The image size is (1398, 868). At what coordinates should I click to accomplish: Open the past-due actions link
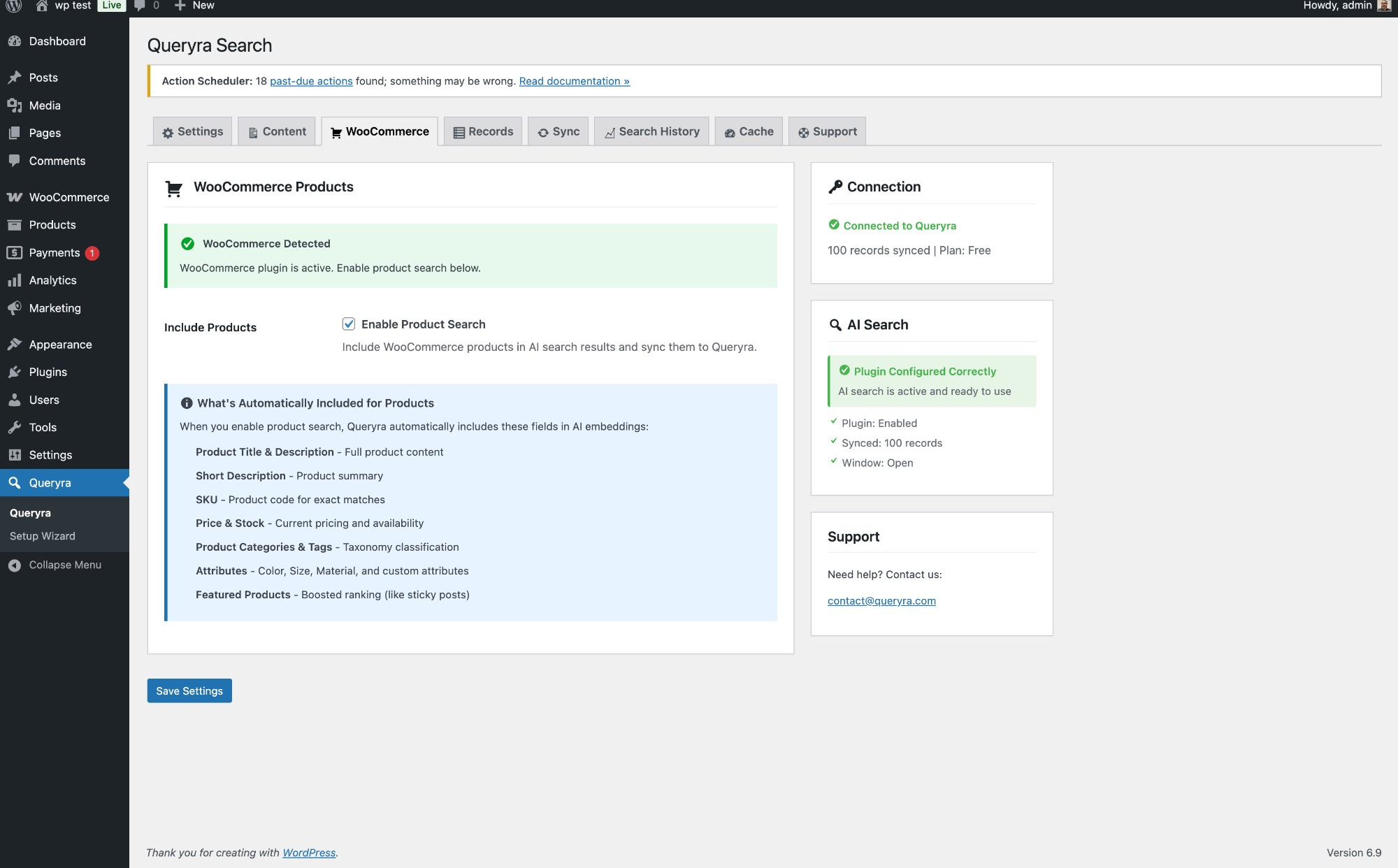[x=311, y=80]
